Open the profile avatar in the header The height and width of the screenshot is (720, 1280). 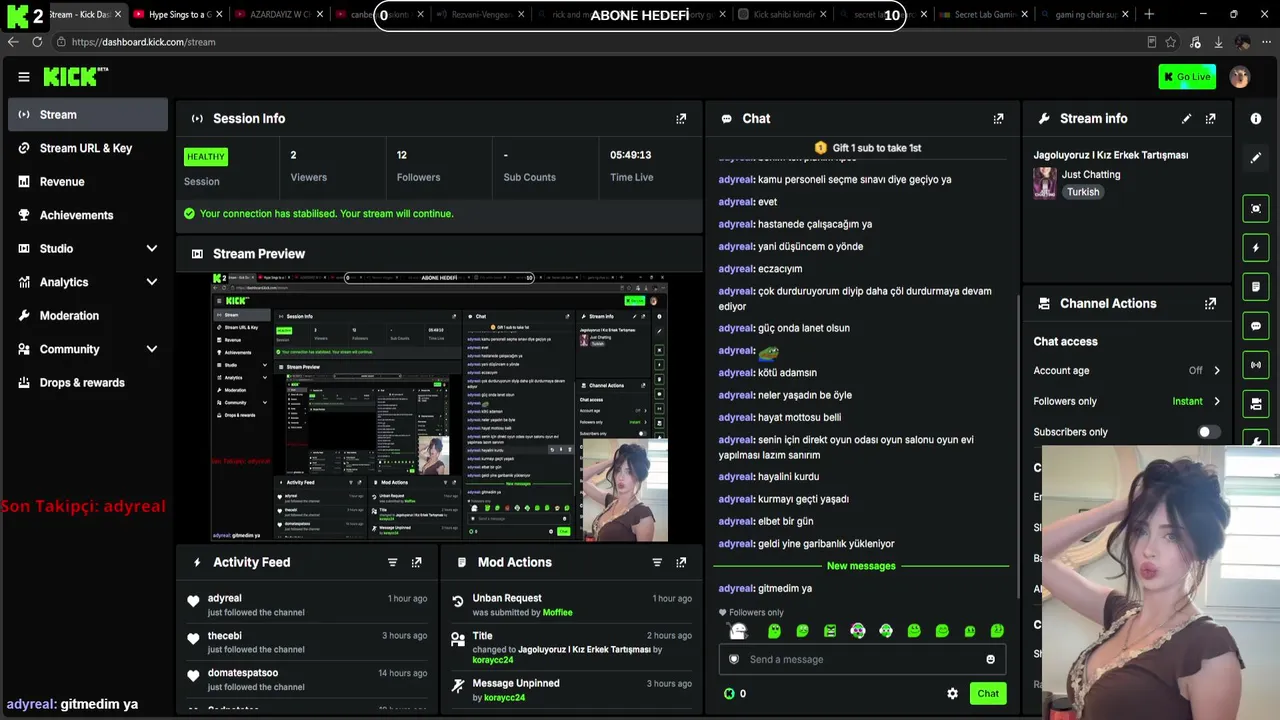tap(1240, 77)
